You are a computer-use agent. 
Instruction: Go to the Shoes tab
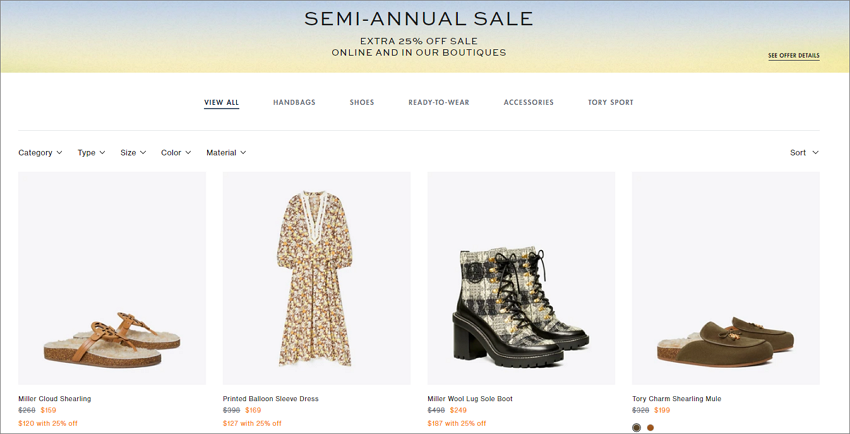coord(362,102)
